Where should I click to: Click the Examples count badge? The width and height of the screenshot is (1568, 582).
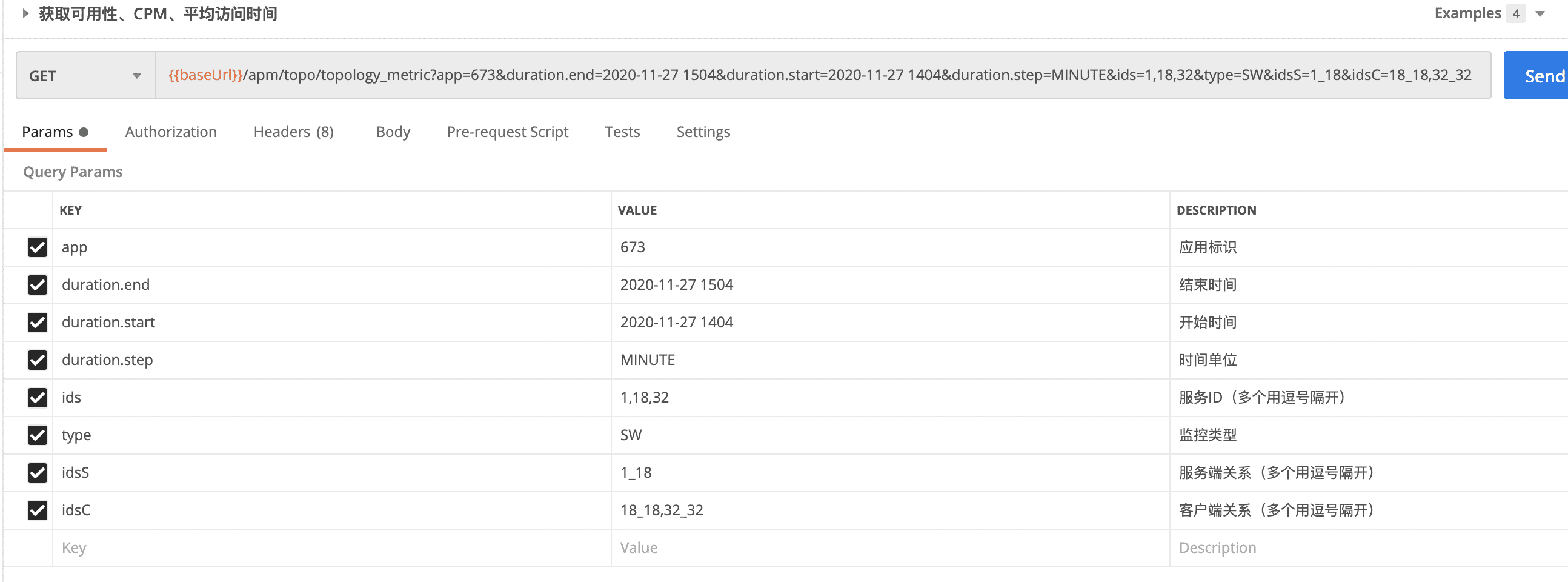(1516, 13)
